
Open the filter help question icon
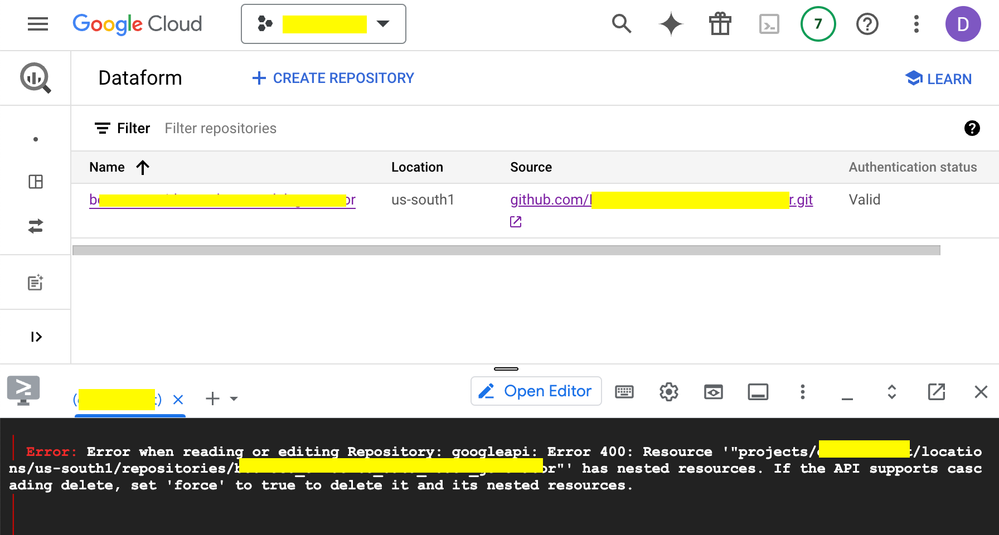pos(972,128)
